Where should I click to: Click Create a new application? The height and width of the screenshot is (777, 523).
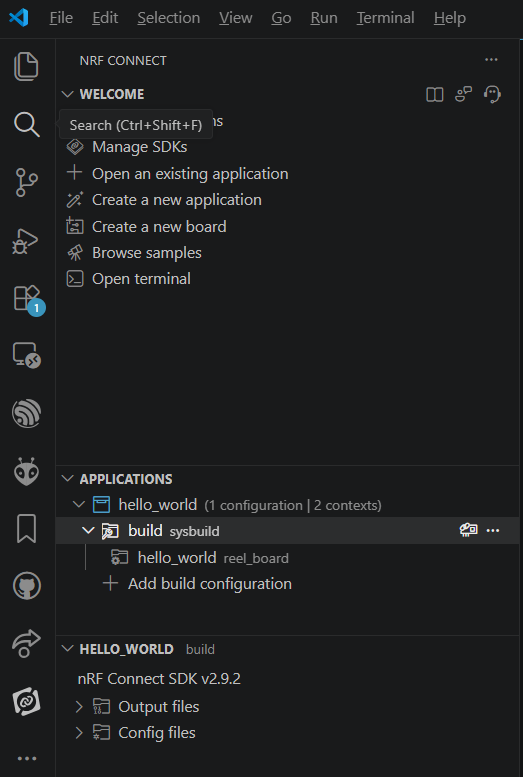pyautogui.click(x=176, y=200)
